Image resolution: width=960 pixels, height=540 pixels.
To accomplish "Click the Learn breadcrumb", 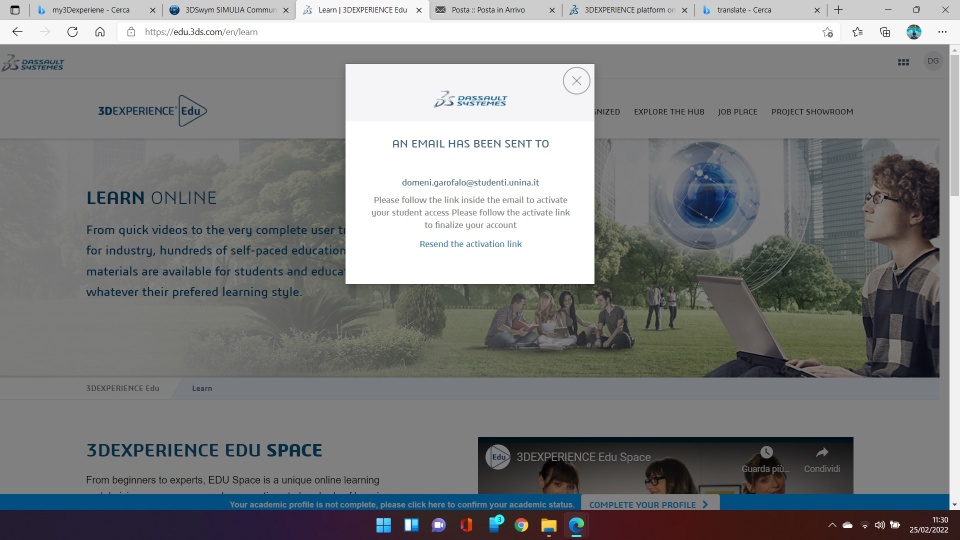I will pyautogui.click(x=202, y=388).
